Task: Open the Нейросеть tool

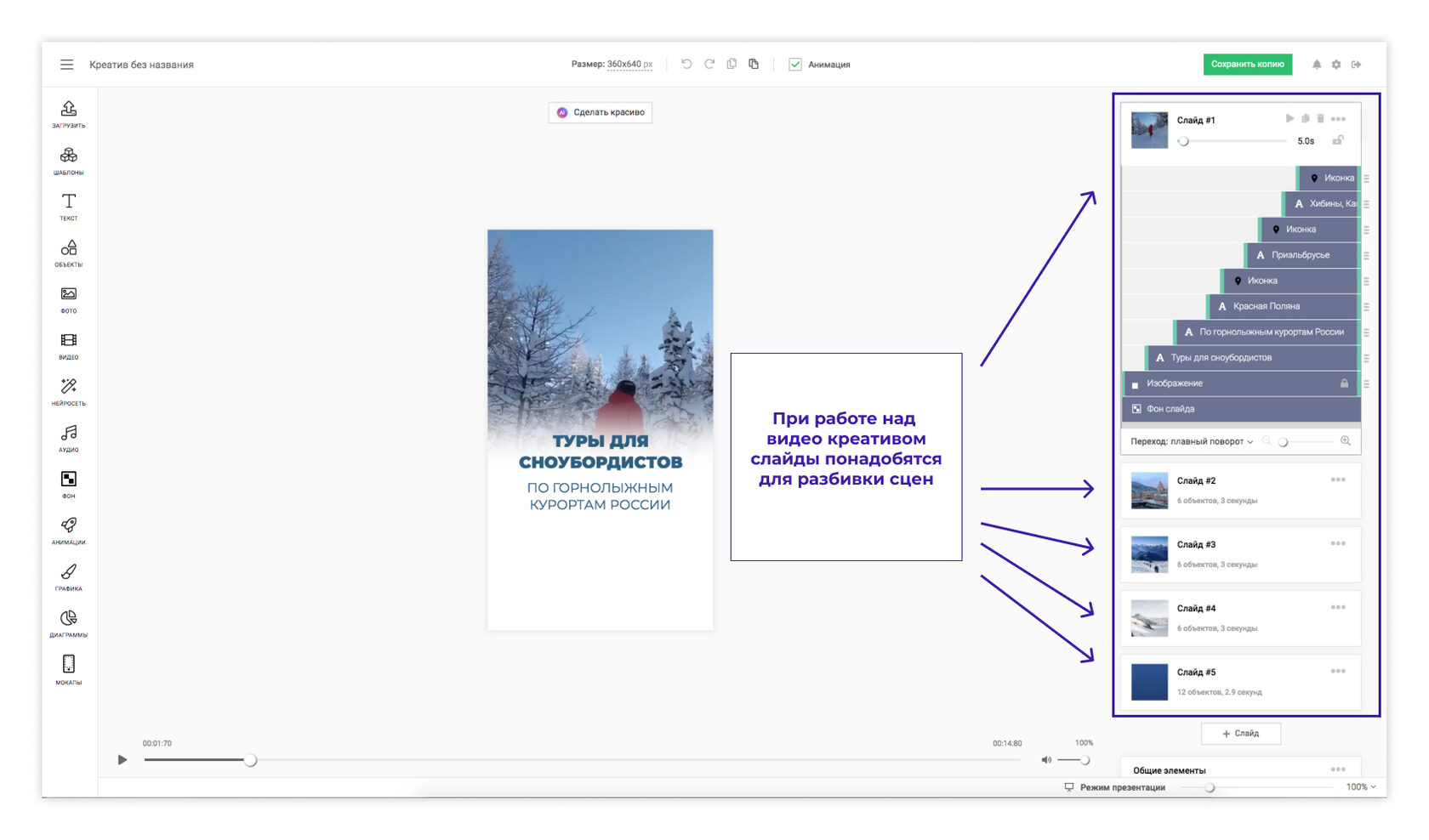Action: 69,392
